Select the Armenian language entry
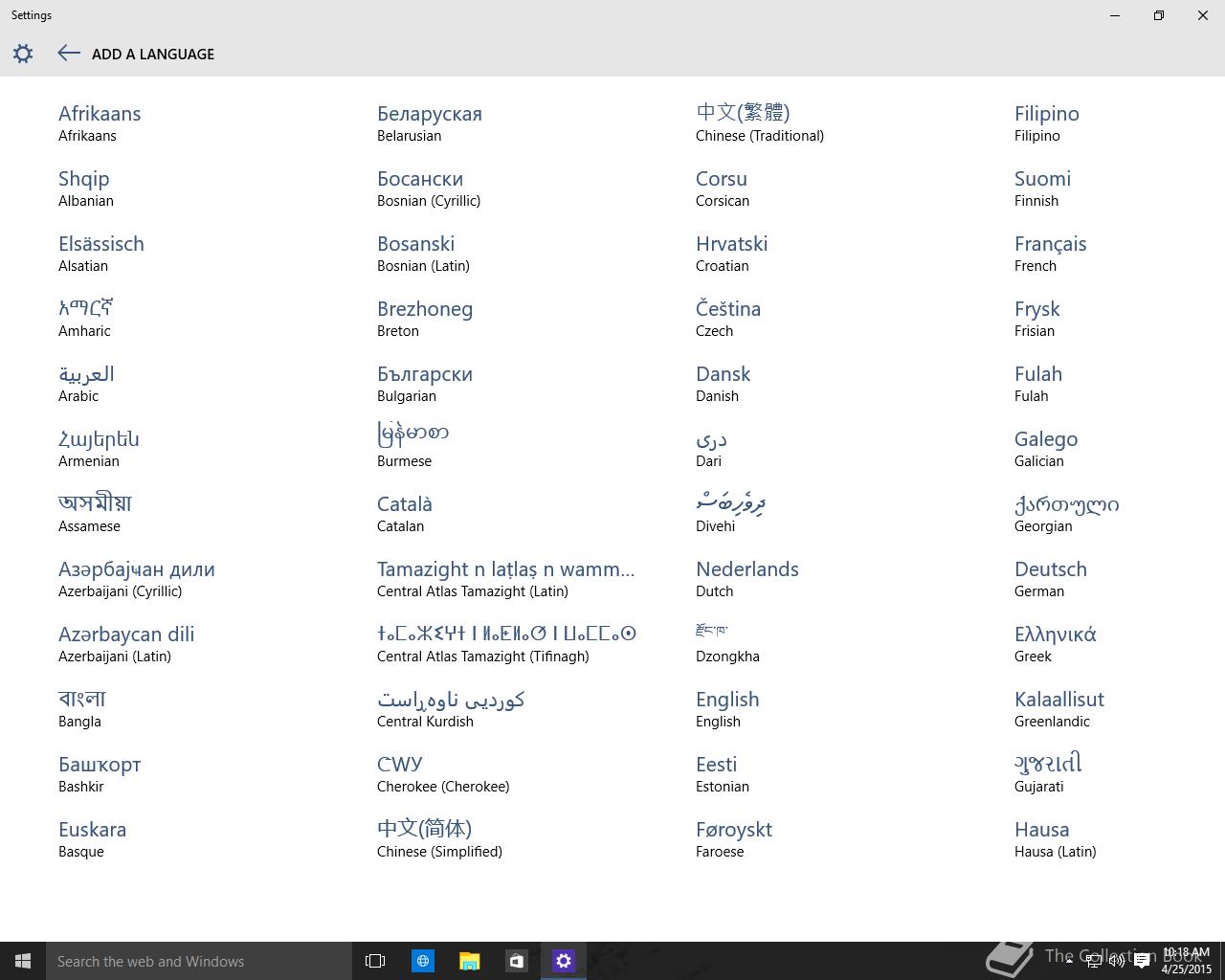The width and height of the screenshot is (1225, 980). pos(99,449)
